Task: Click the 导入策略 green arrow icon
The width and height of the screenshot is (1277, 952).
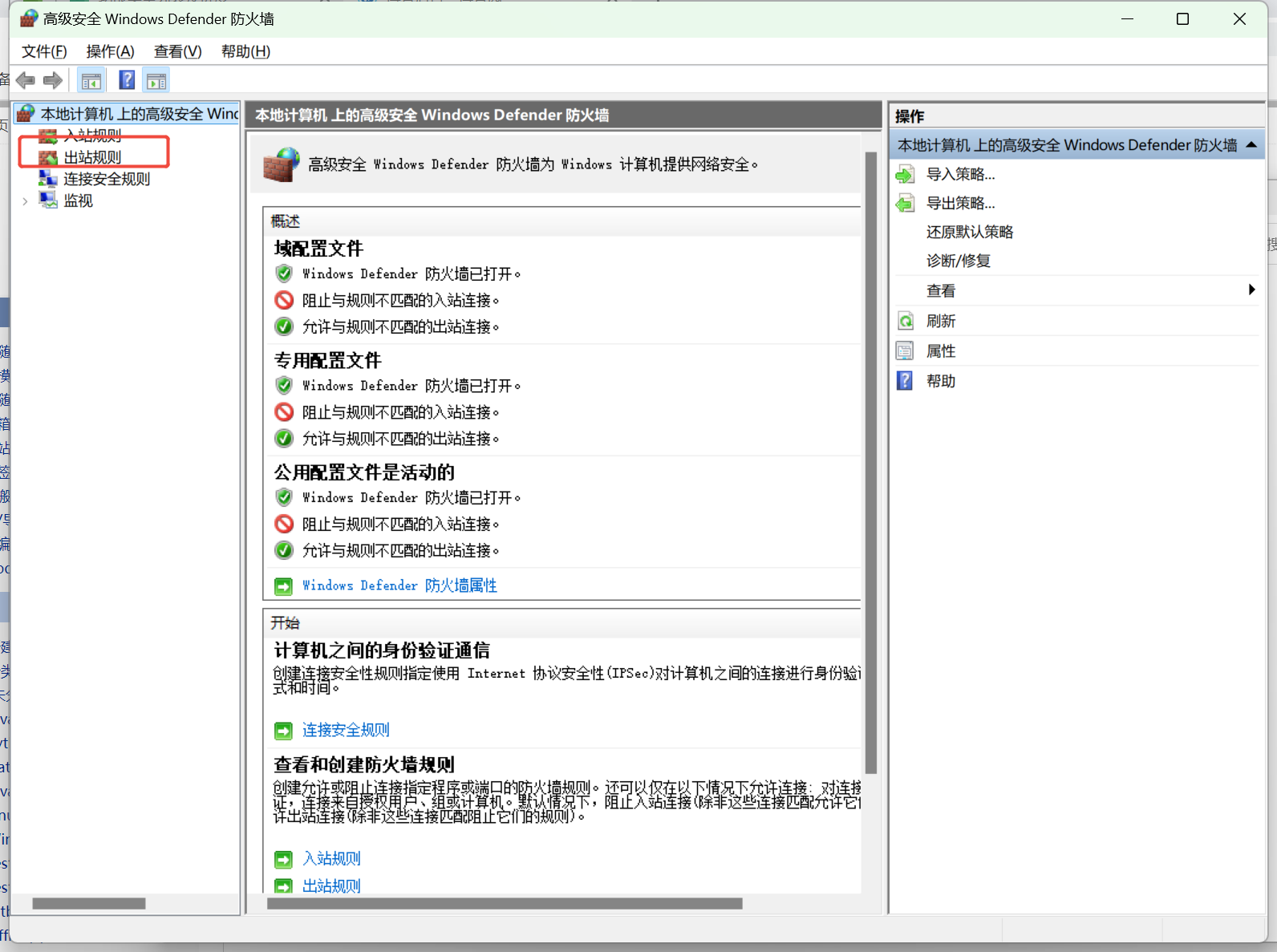Action: click(905, 174)
